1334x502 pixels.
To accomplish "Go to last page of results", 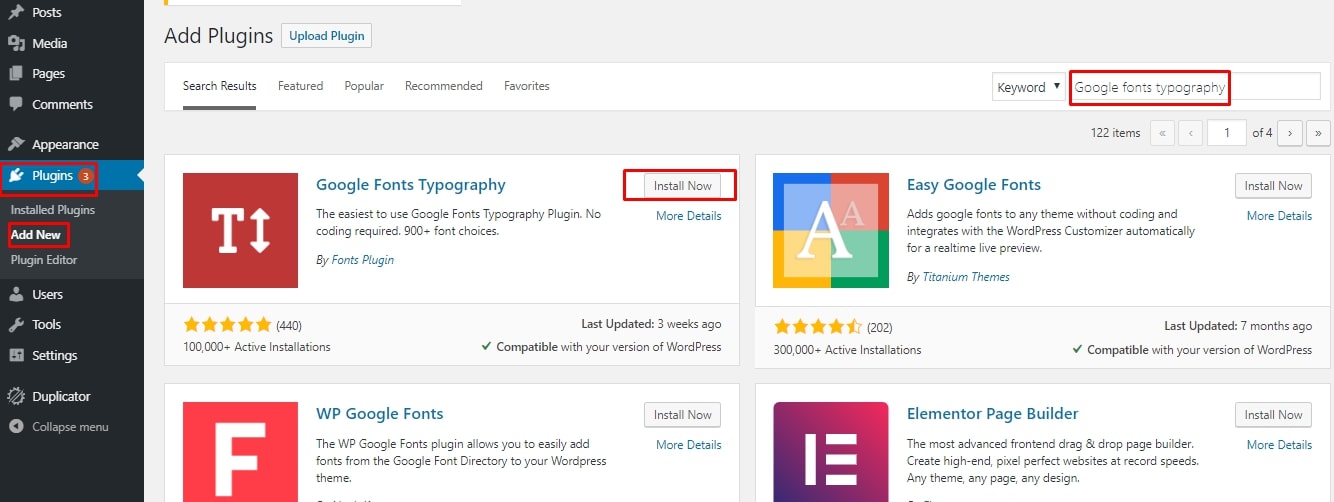I will (x=1318, y=132).
